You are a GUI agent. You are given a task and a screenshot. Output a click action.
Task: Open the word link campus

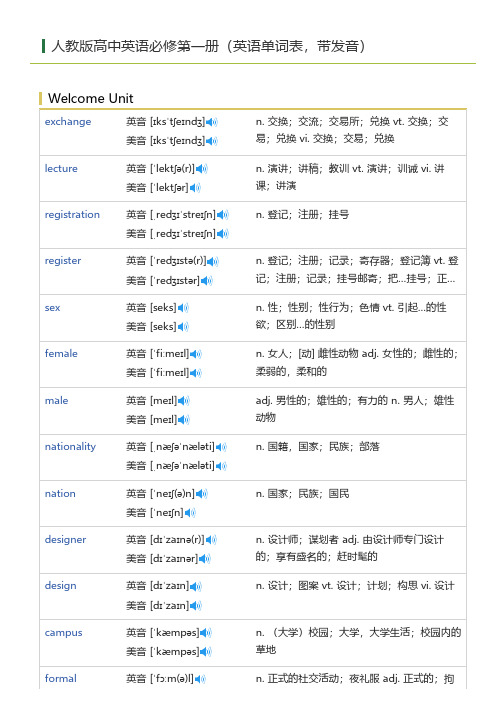tap(63, 633)
